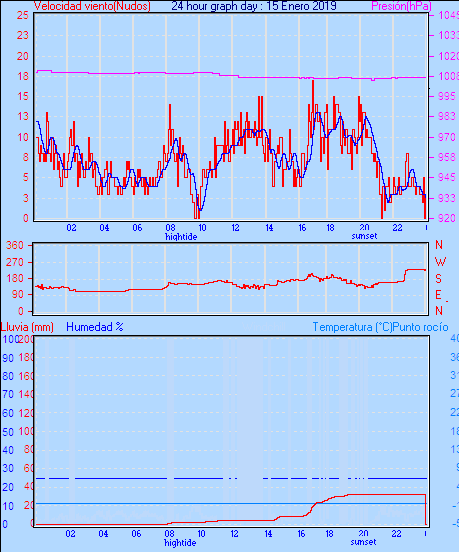Click the 'Temperatura (°C)' label
The height and width of the screenshot is (552, 459).
coord(352,327)
